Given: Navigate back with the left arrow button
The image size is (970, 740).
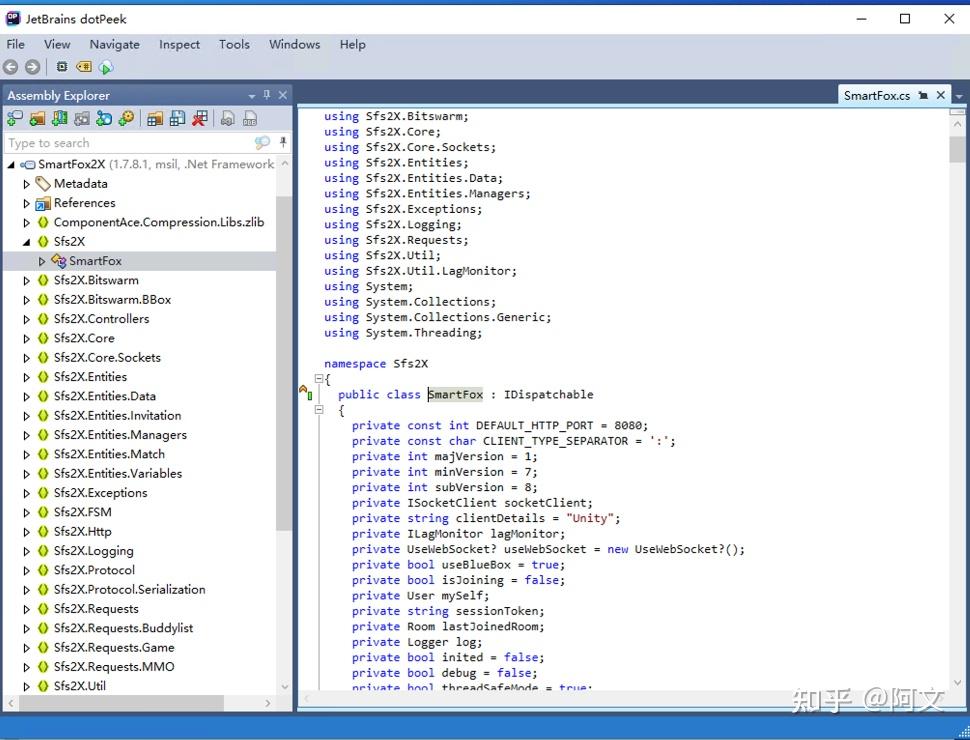Looking at the screenshot, I should tap(11, 67).
